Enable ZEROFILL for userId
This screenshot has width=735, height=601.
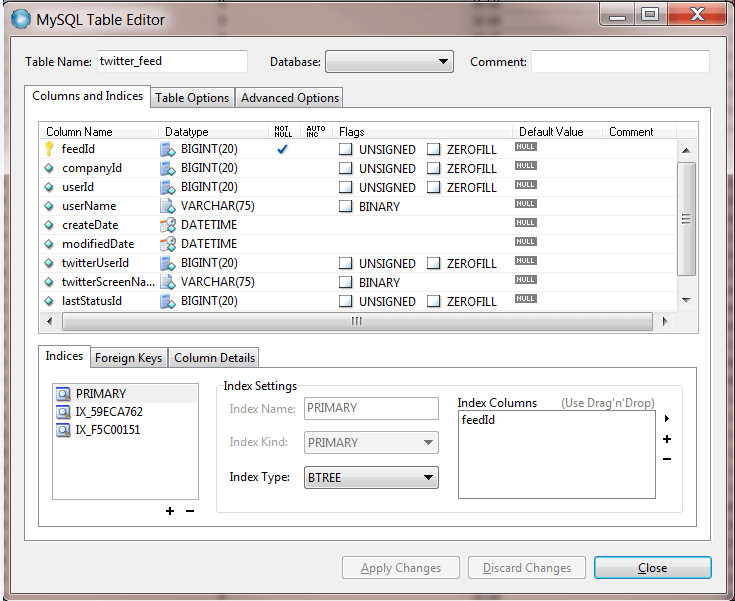pyautogui.click(x=434, y=188)
